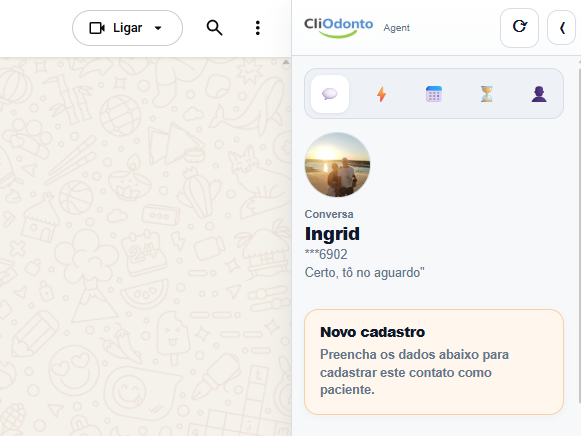Viewport: 581px width, 436px height.
Task: Click the "Preencha os dados abaixo" description
Action: click(x=414, y=372)
